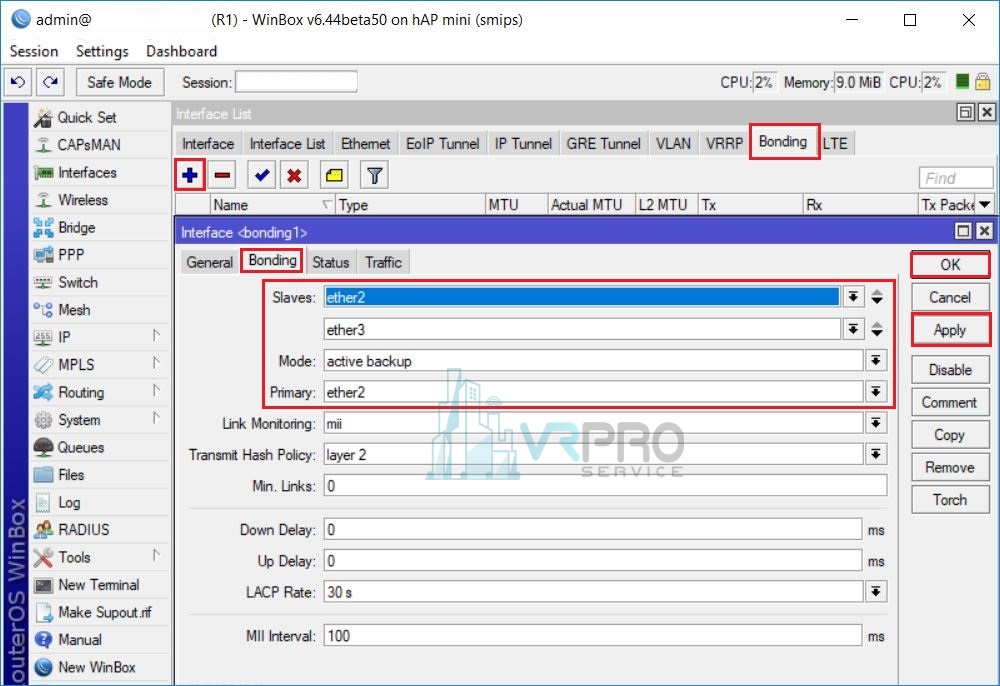Open Files in sidebar
Screen dimensions: 1000x686
coord(71,474)
